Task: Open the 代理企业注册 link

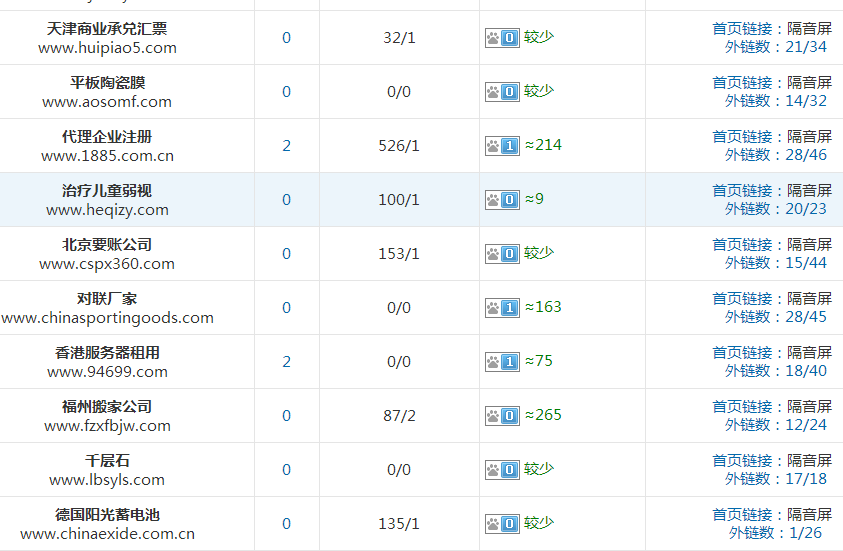Action: pos(107,137)
